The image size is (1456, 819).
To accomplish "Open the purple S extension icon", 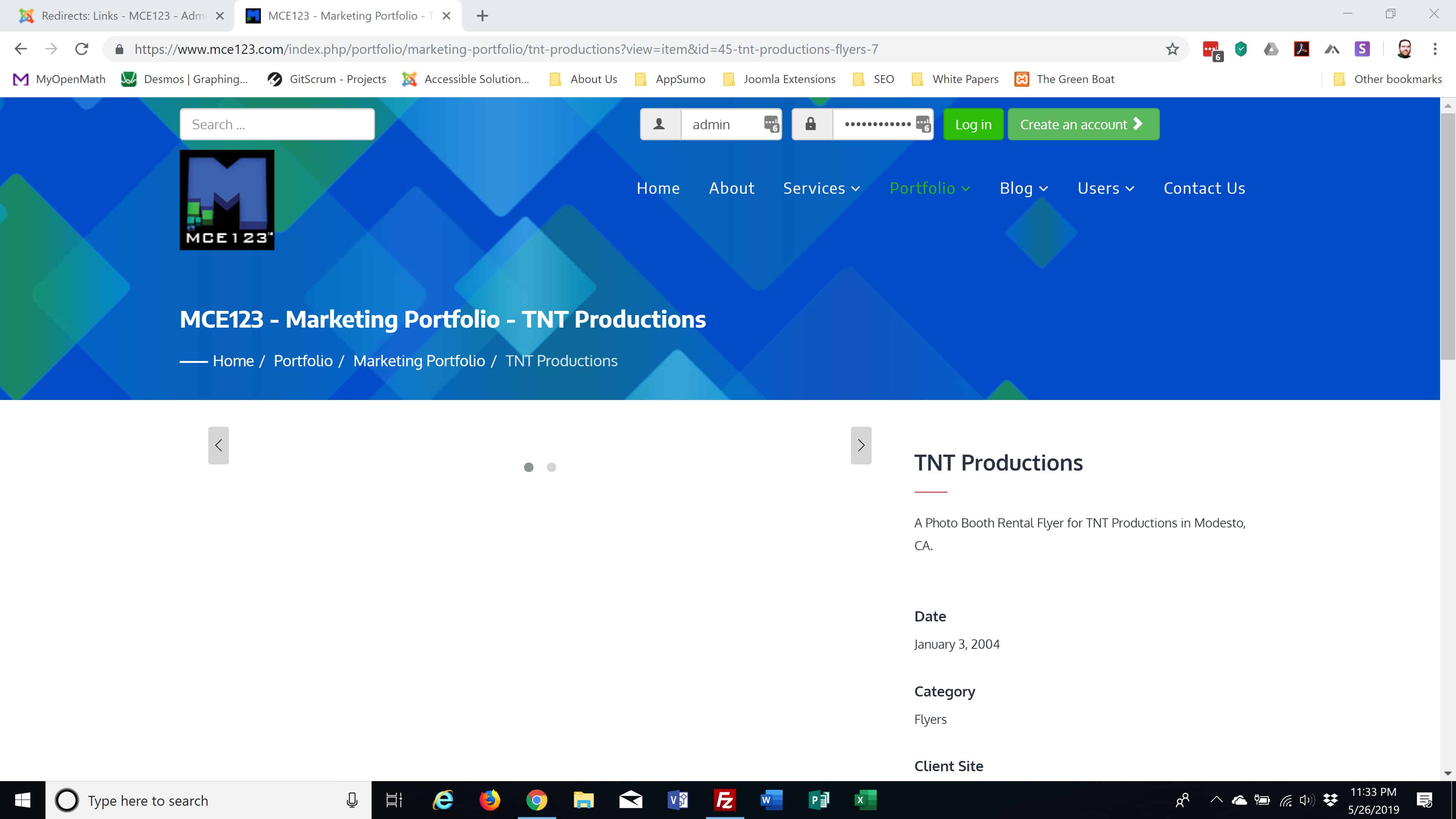I will 1362,49.
